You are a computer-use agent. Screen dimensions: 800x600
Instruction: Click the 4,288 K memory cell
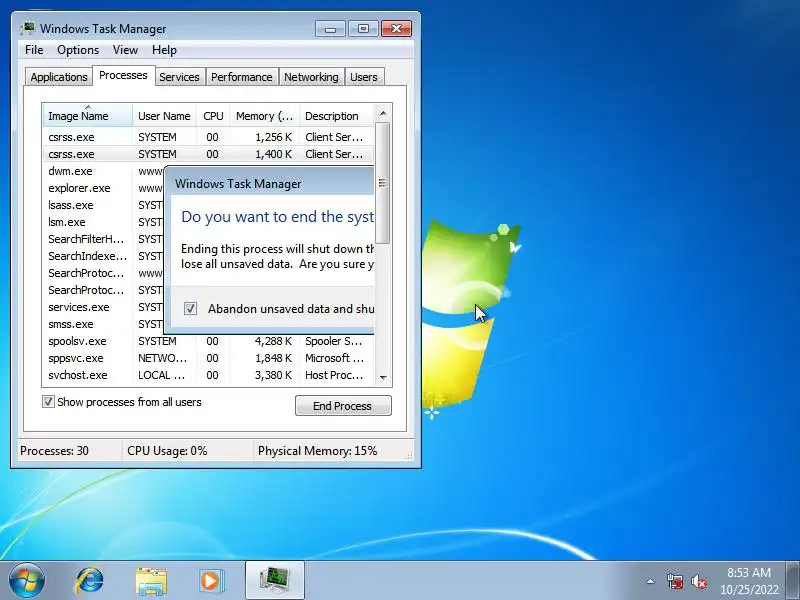tap(273, 341)
